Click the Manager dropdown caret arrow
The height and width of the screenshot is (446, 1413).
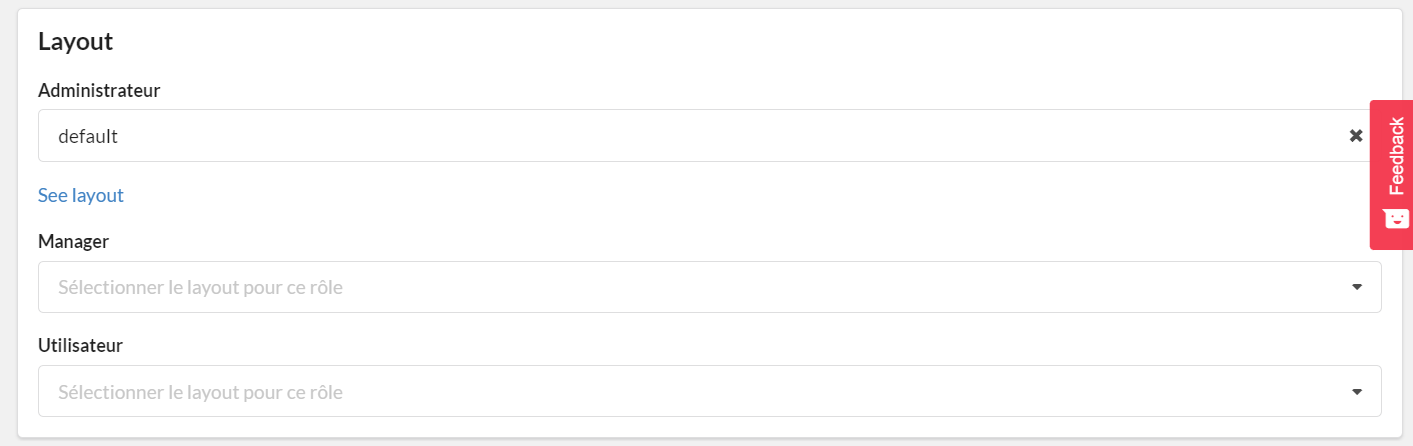1357,287
